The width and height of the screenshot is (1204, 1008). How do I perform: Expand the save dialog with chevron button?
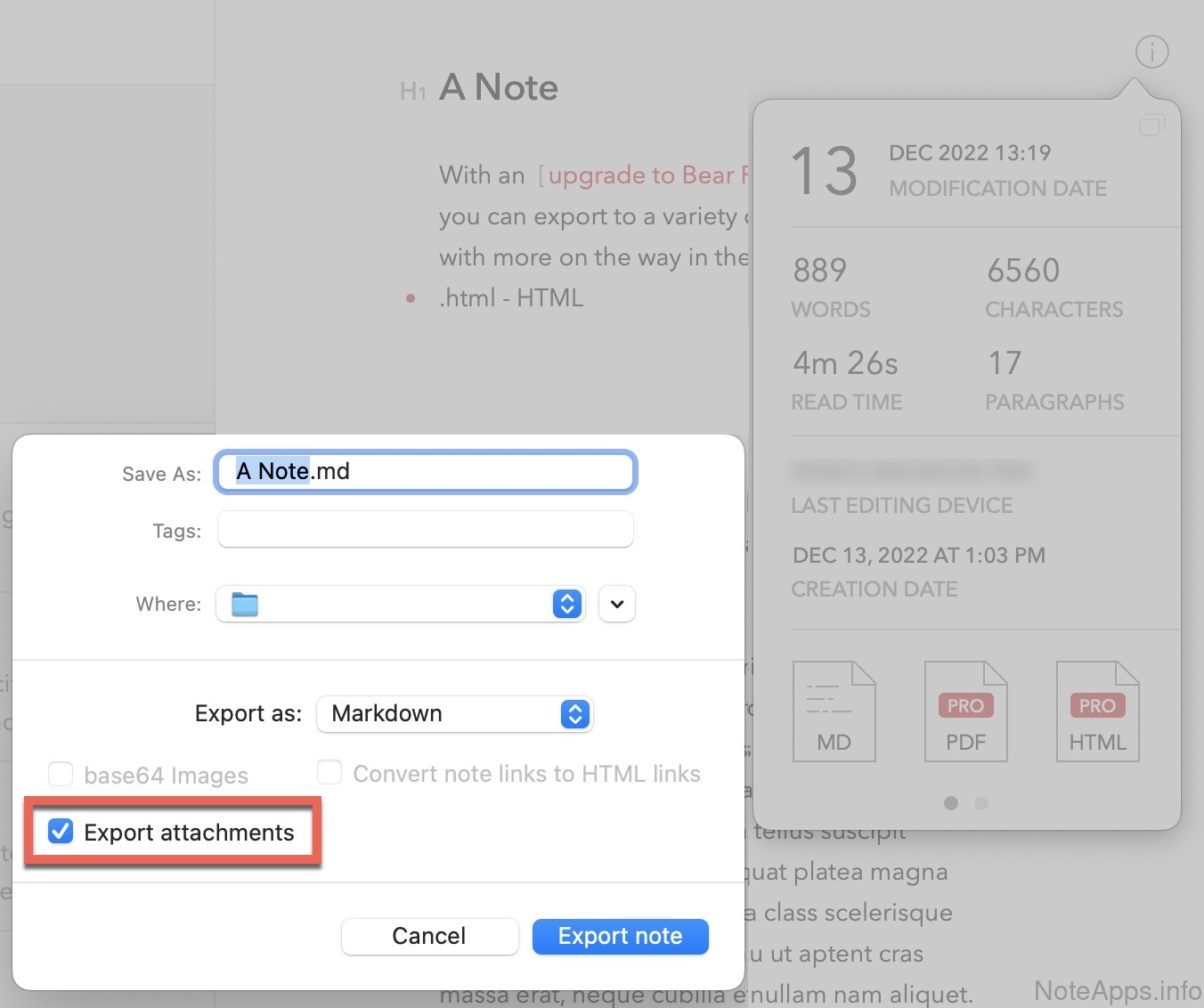point(617,605)
